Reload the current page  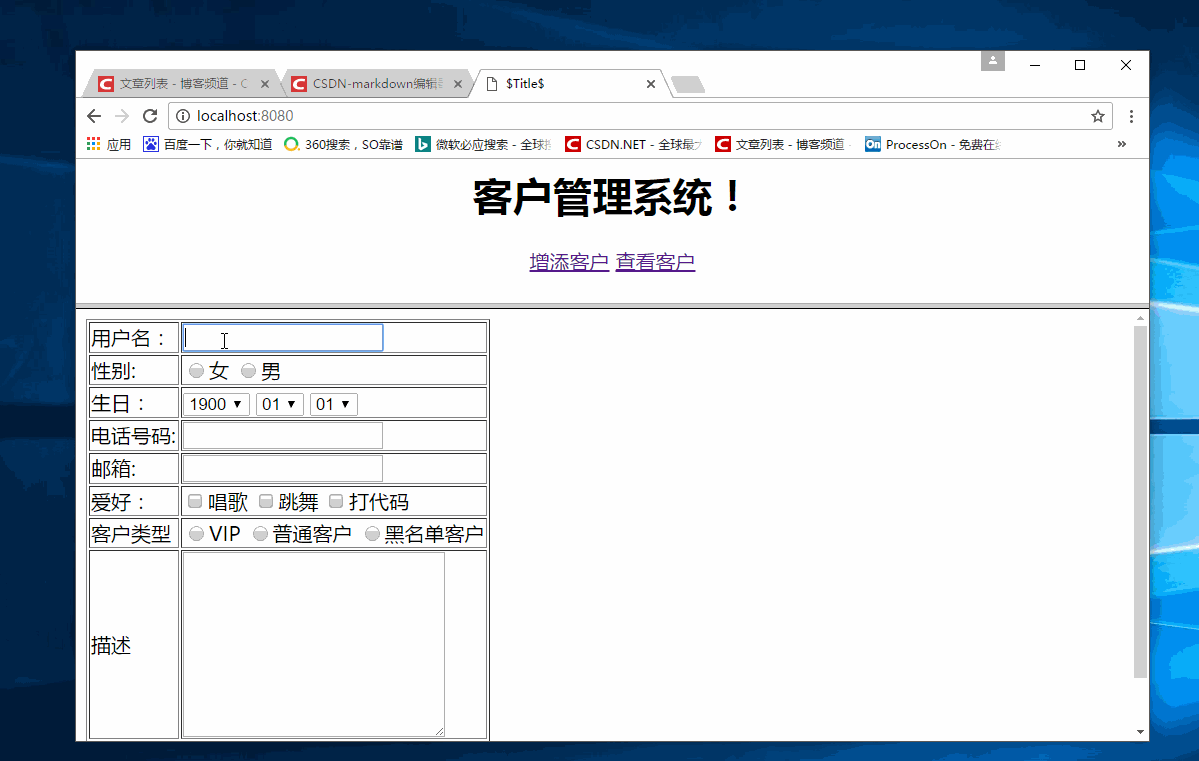[150, 115]
